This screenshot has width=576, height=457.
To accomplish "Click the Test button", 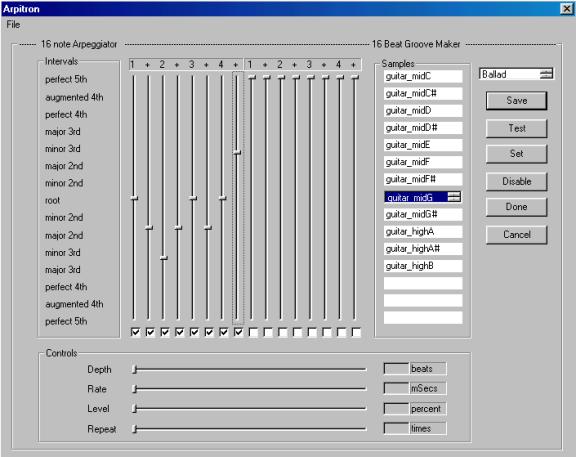I will pyautogui.click(x=516, y=128).
